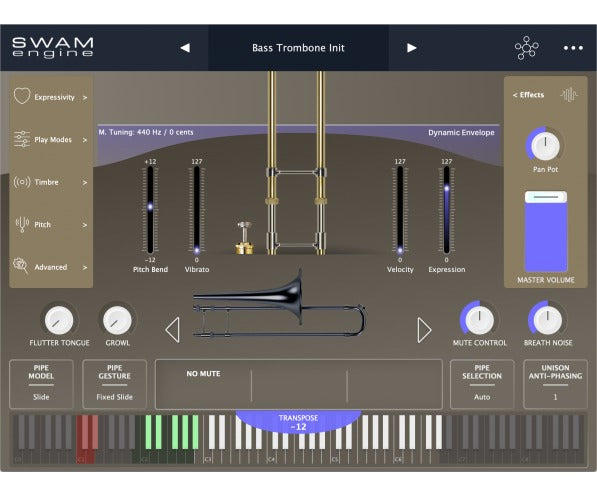Click the Vibrato vertical slider
The height and width of the screenshot is (497, 597).
[x=197, y=210]
